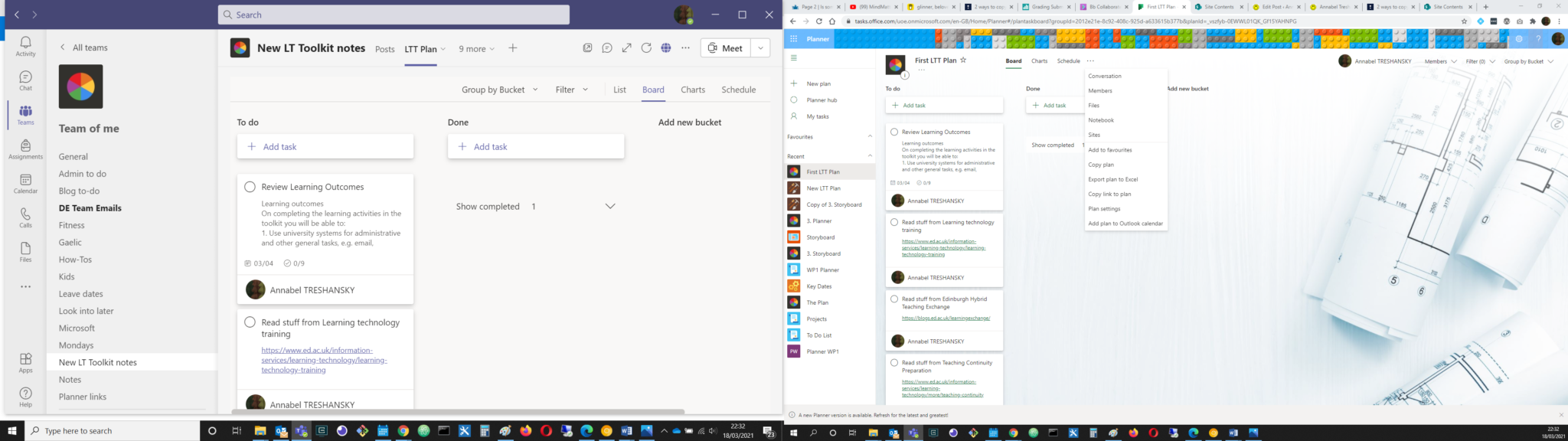Open the LTT Plan tab dropdown arrow

click(443, 49)
